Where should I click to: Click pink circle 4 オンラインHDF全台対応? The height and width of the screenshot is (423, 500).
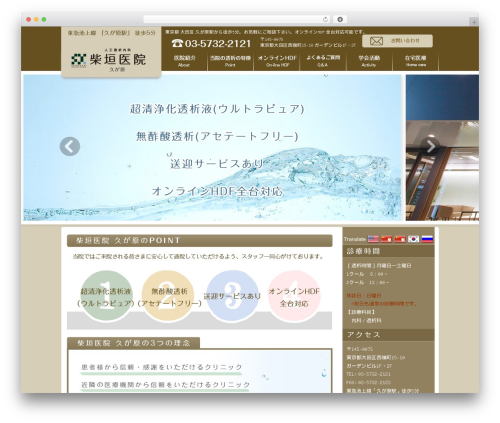coord(294,296)
